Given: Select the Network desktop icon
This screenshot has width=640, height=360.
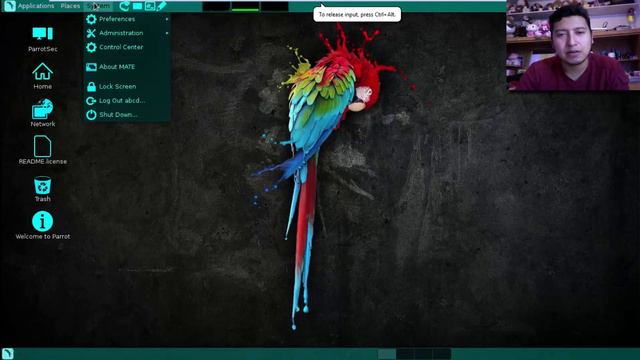Looking at the screenshot, I should [42, 113].
